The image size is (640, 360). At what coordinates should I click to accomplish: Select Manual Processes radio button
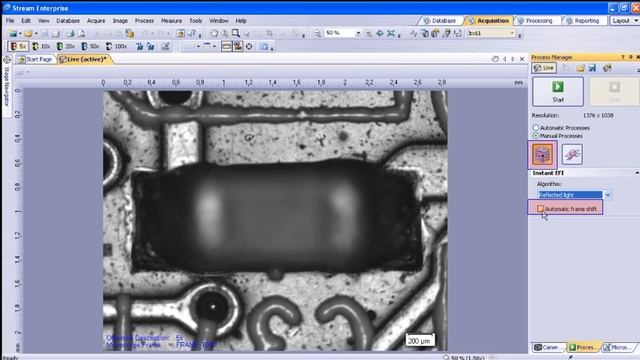(536, 136)
